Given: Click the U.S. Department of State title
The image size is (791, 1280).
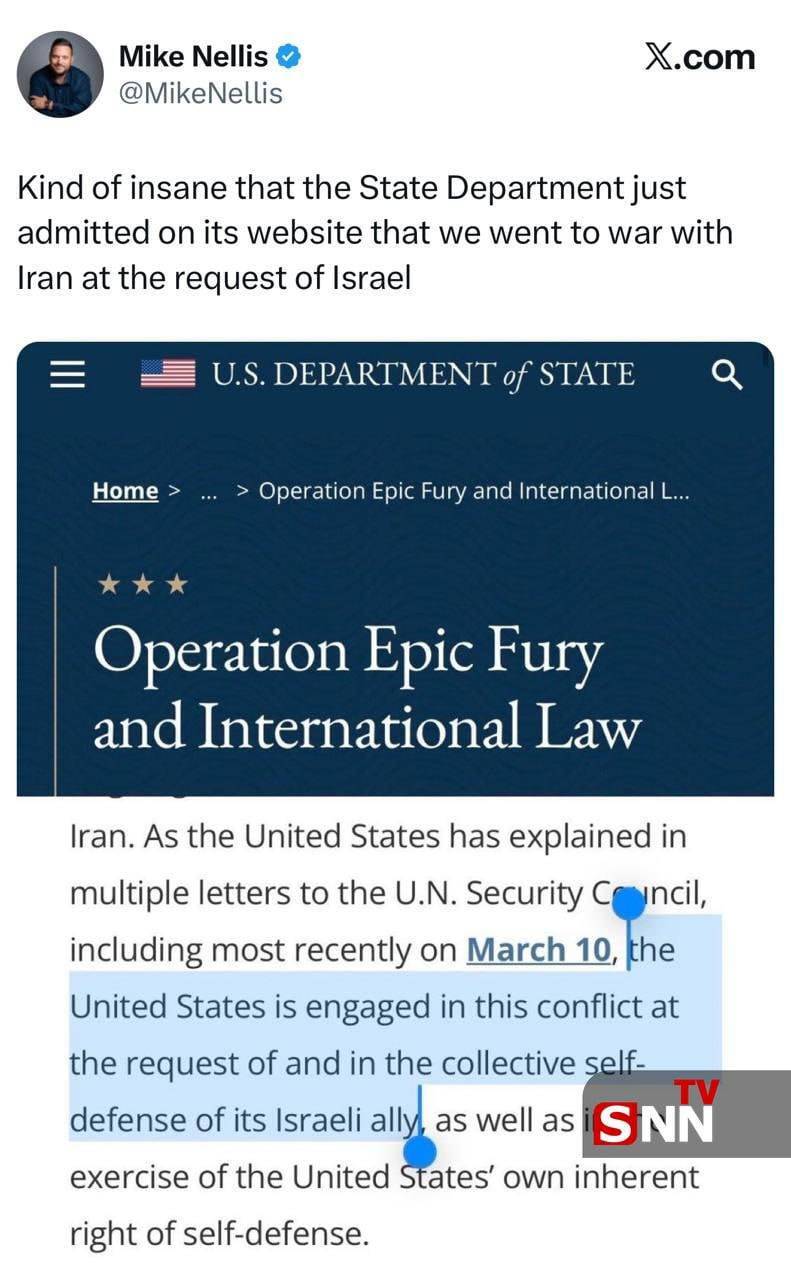Looking at the screenshot, I should [422, 374].
